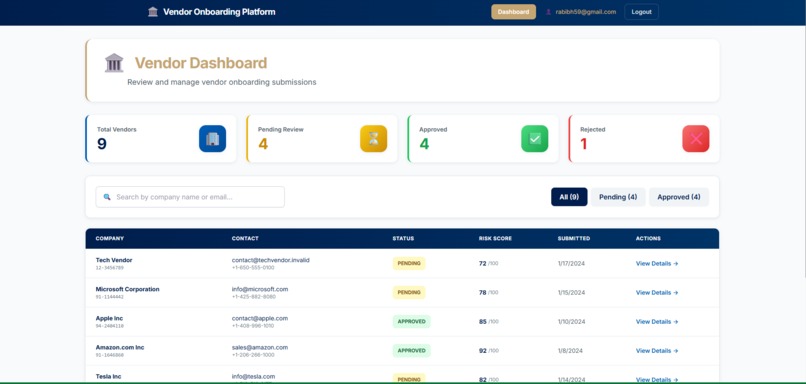Viewport: 806px width, 384px height.
Task: Click the submitted date 1/17/2024
Action: pos(571,263)
